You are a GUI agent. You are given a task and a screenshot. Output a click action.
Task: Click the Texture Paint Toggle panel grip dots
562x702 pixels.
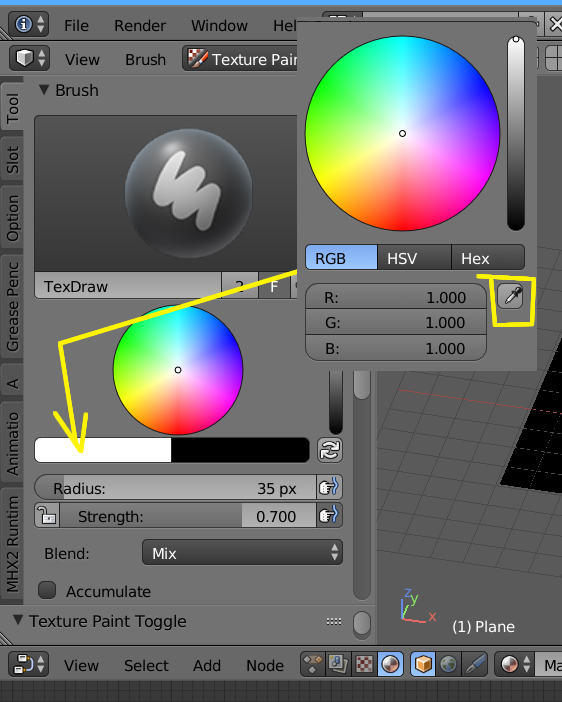pos(334,621)
